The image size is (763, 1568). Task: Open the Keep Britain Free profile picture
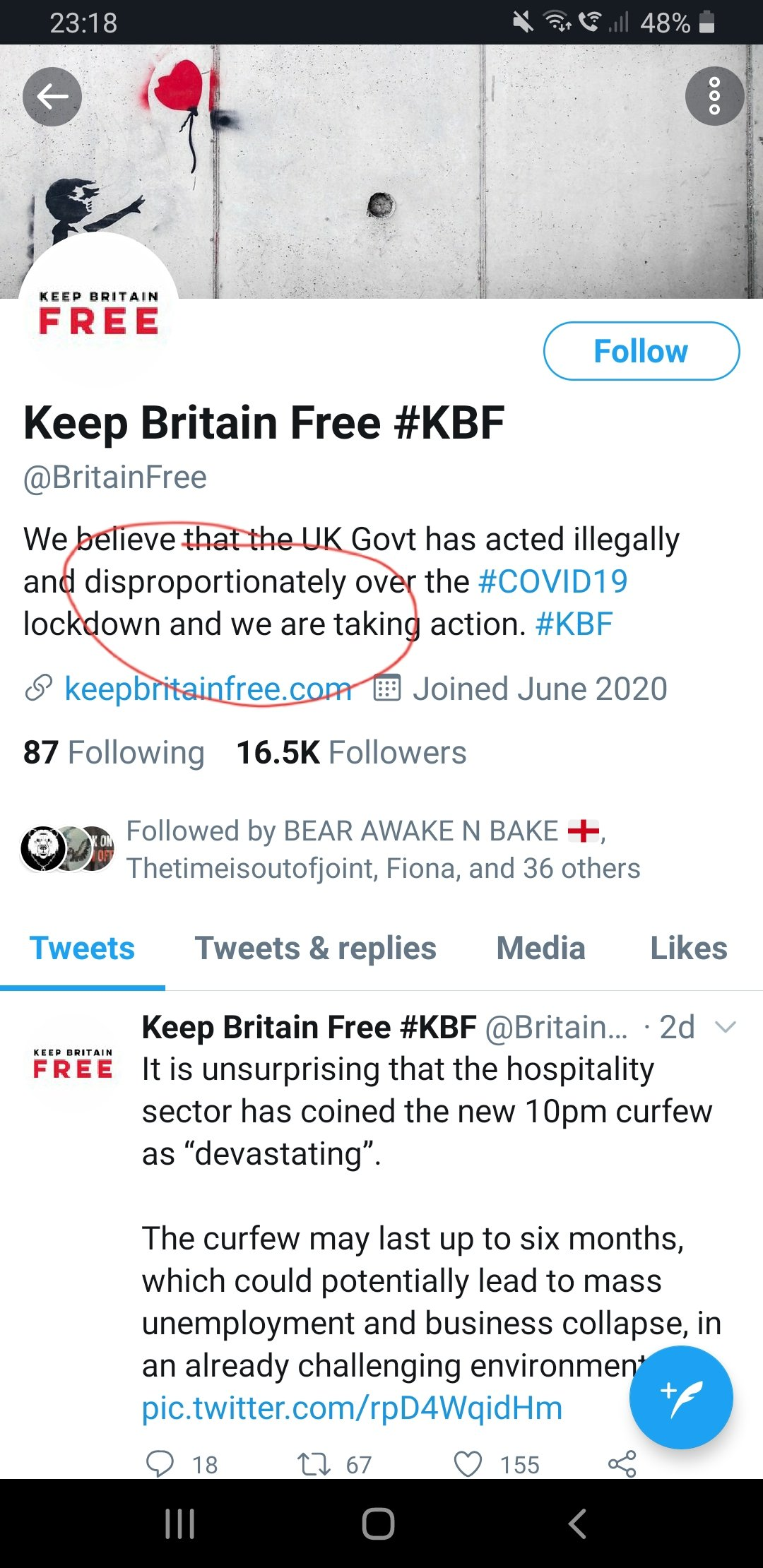coord(98,311)
